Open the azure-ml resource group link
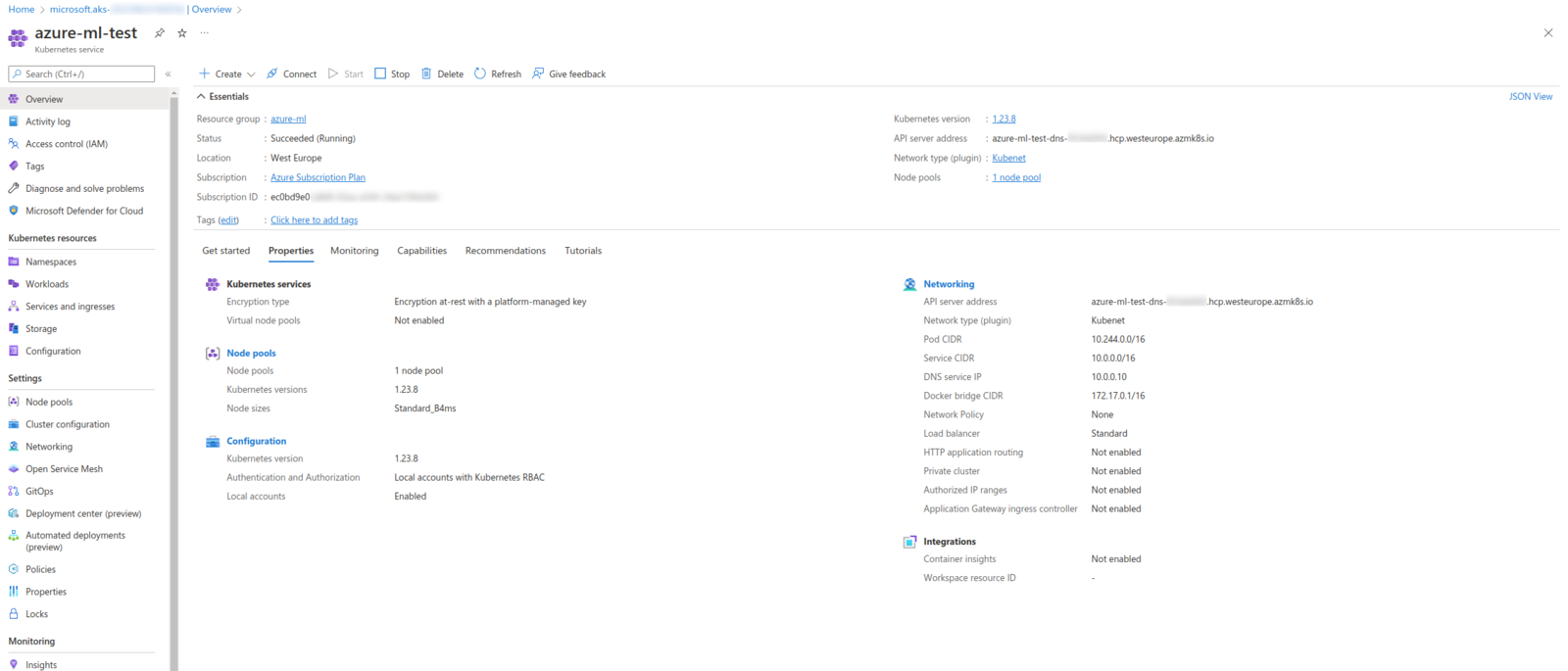The image size is (1568, 671). click(288, 120)
